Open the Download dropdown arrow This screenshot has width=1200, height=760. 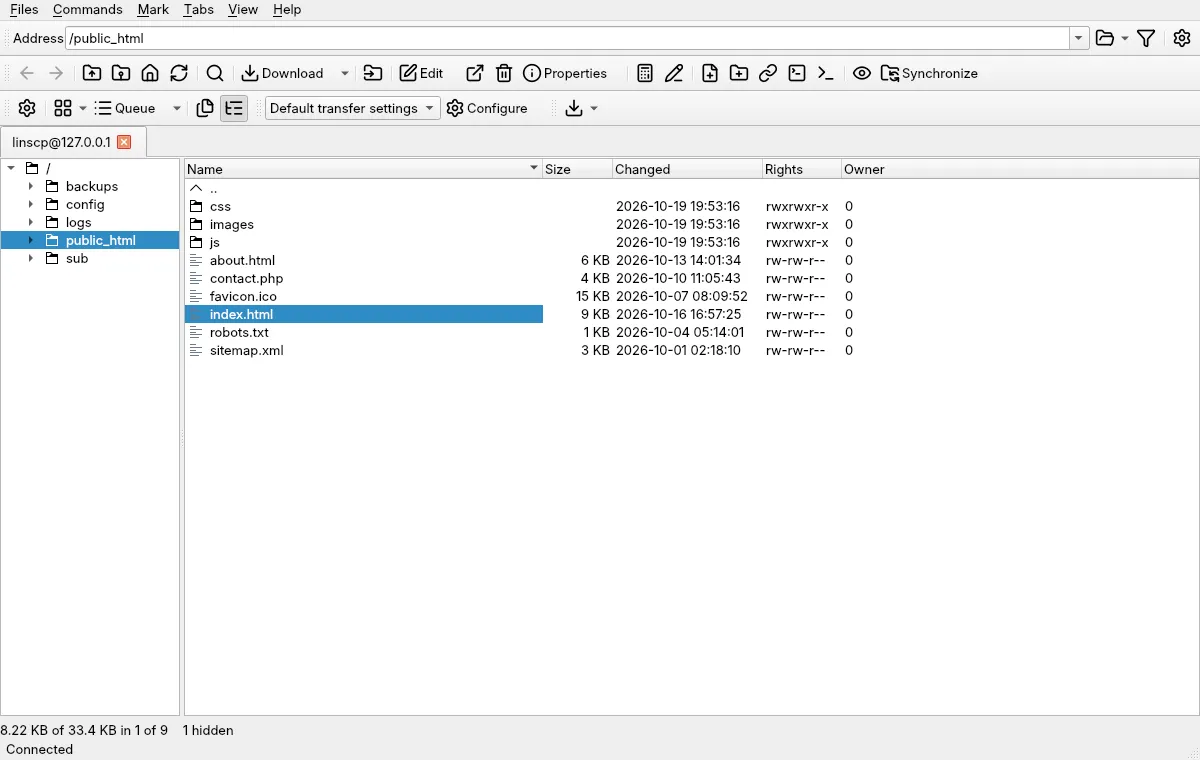coord(345,73)
